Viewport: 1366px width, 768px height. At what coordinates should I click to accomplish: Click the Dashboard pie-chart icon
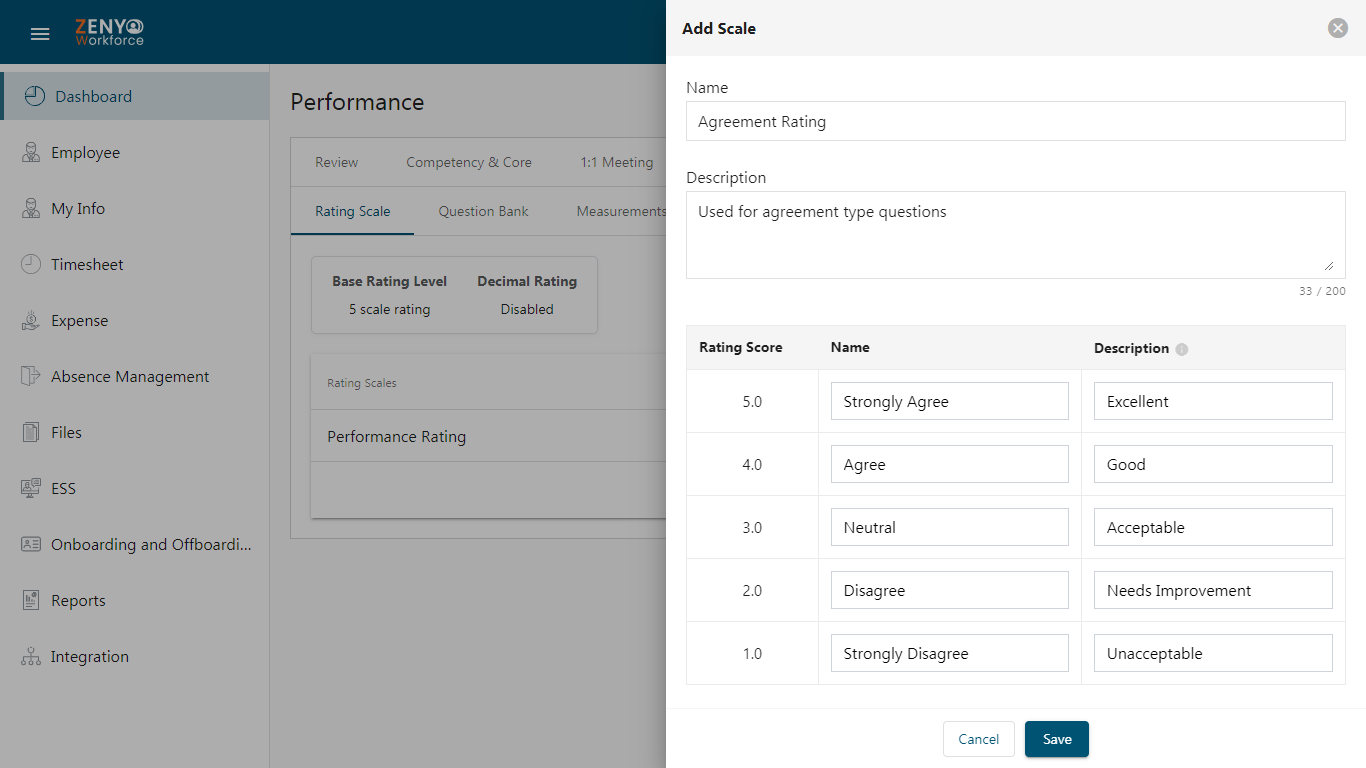(35, 96)
